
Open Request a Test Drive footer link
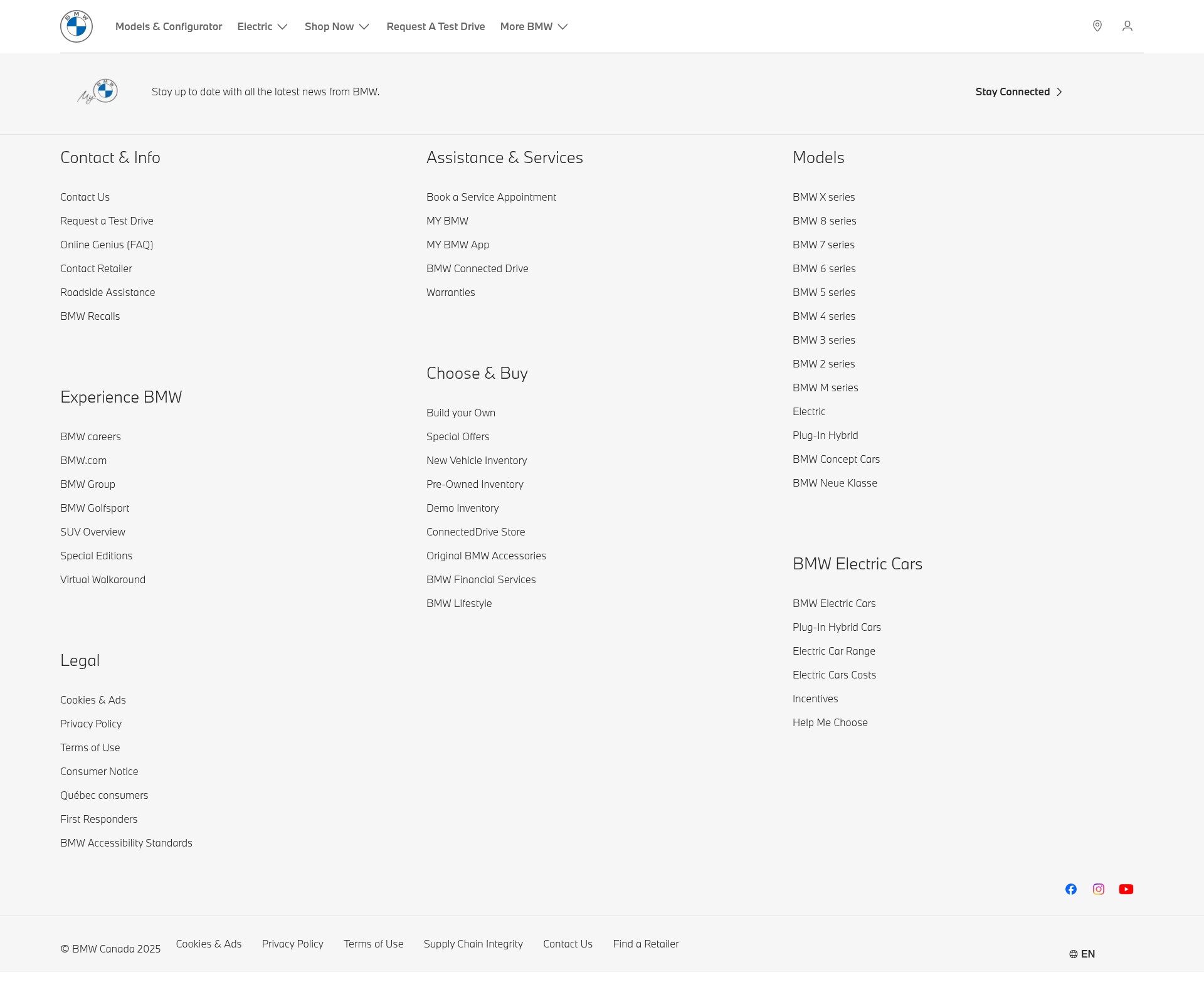[107, 221]
